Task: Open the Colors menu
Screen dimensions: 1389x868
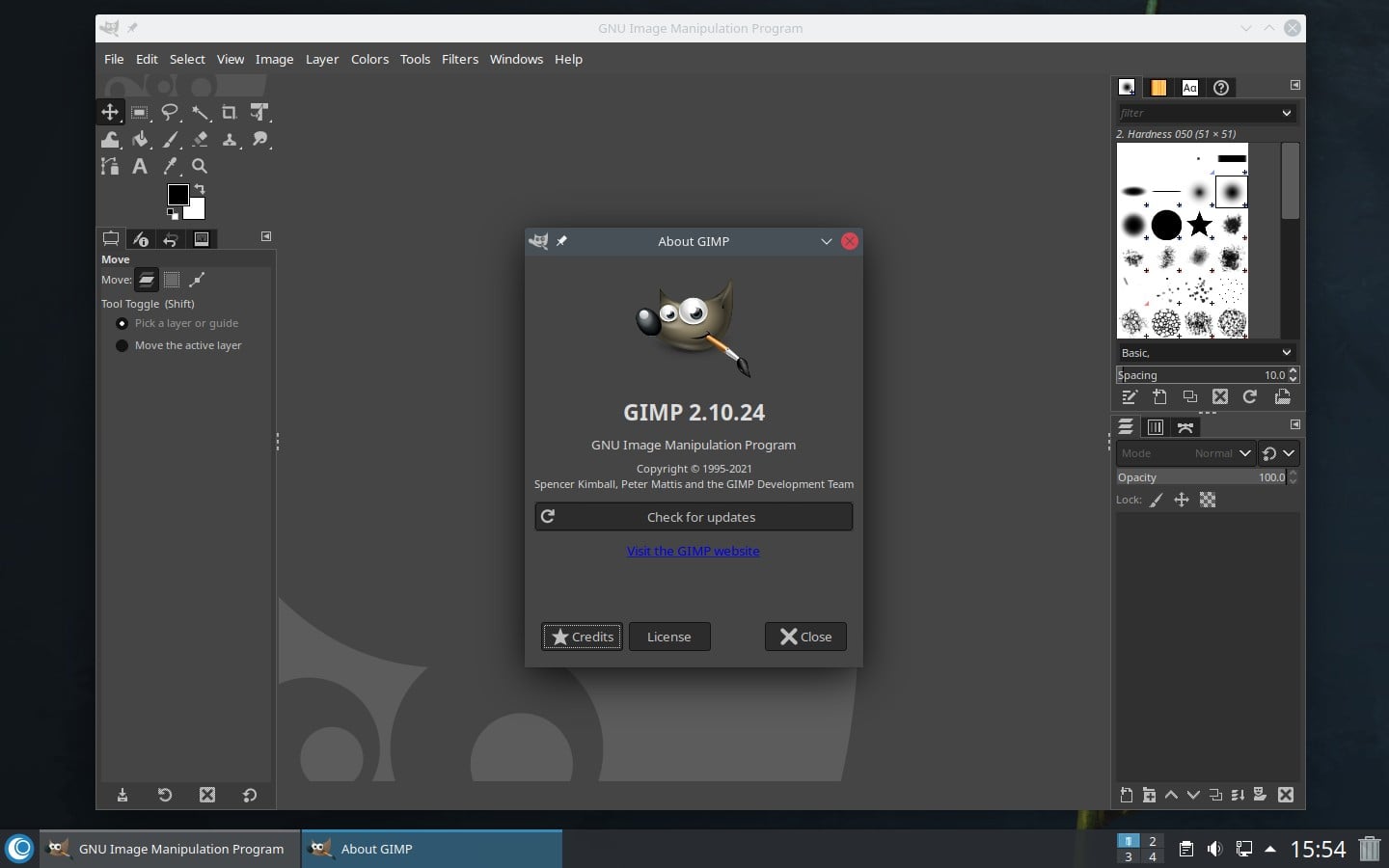Action: 369,59
